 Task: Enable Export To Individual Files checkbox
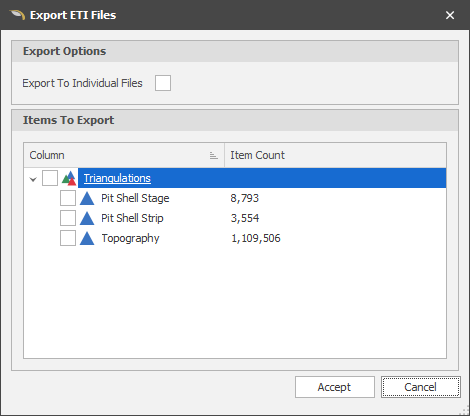point(163,83)
